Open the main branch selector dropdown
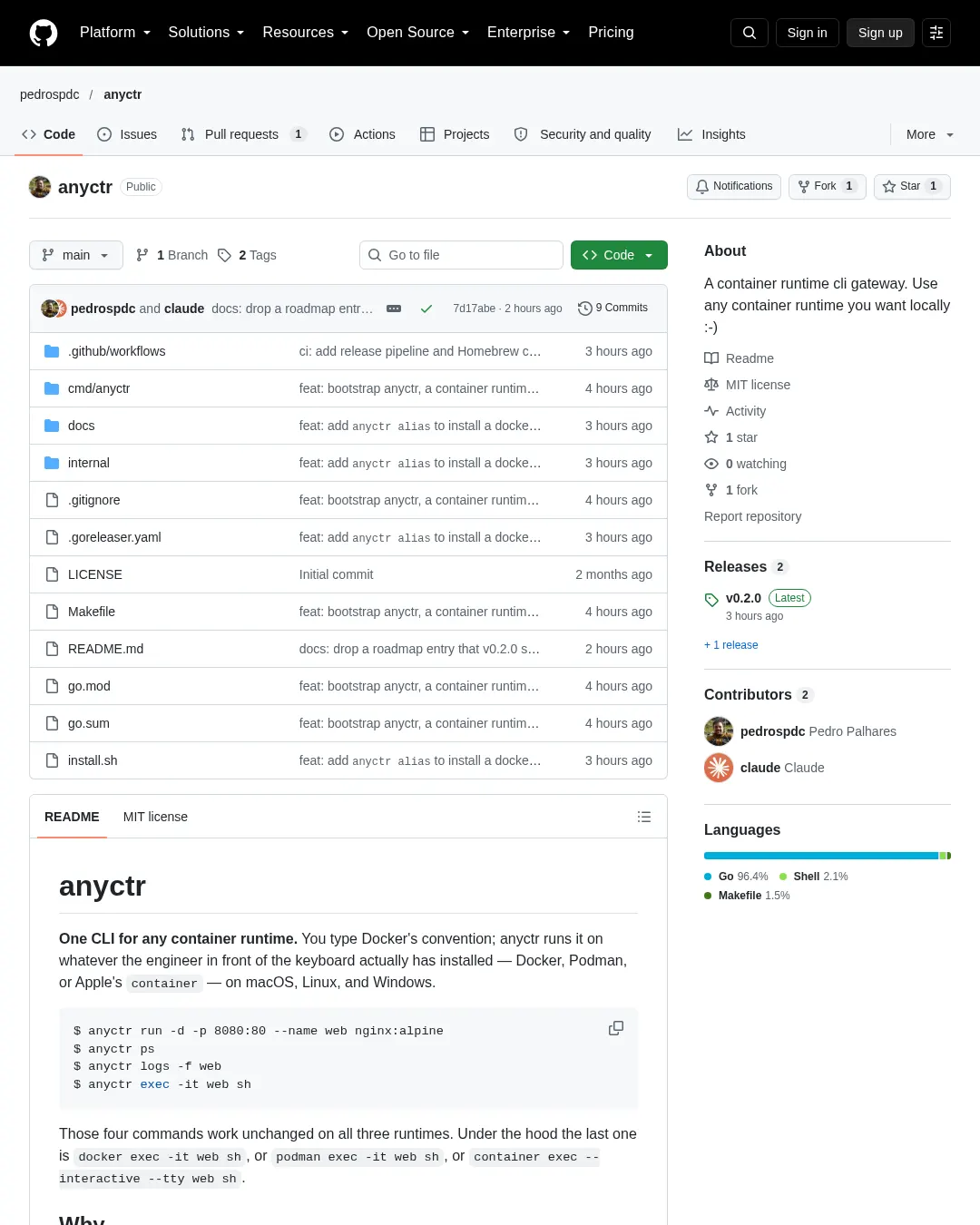The image size is (980, 1225). tap(76, 255)
